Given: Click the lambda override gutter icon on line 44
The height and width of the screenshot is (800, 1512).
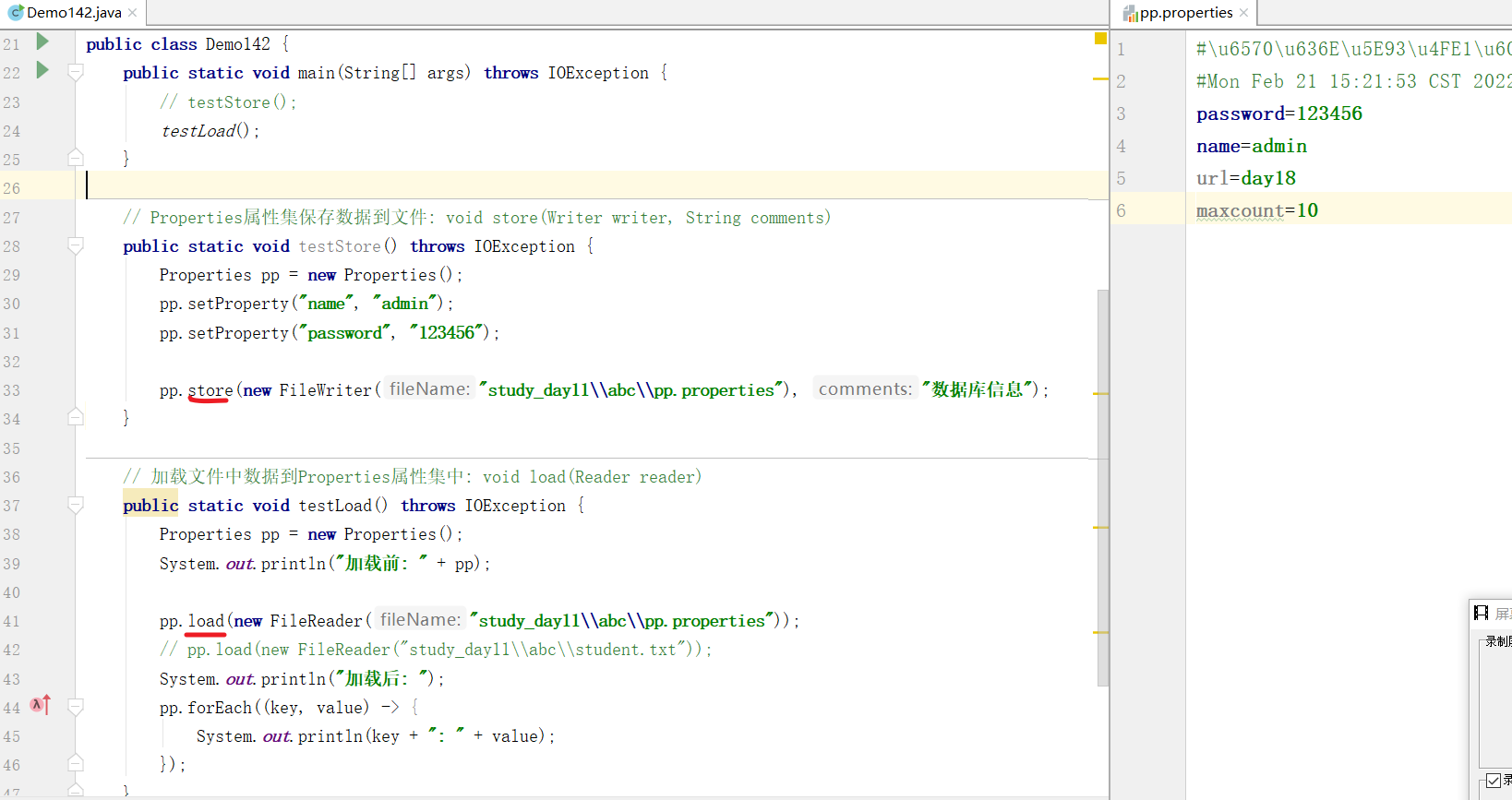Looking at the screenshot, I should pos(41,705).
